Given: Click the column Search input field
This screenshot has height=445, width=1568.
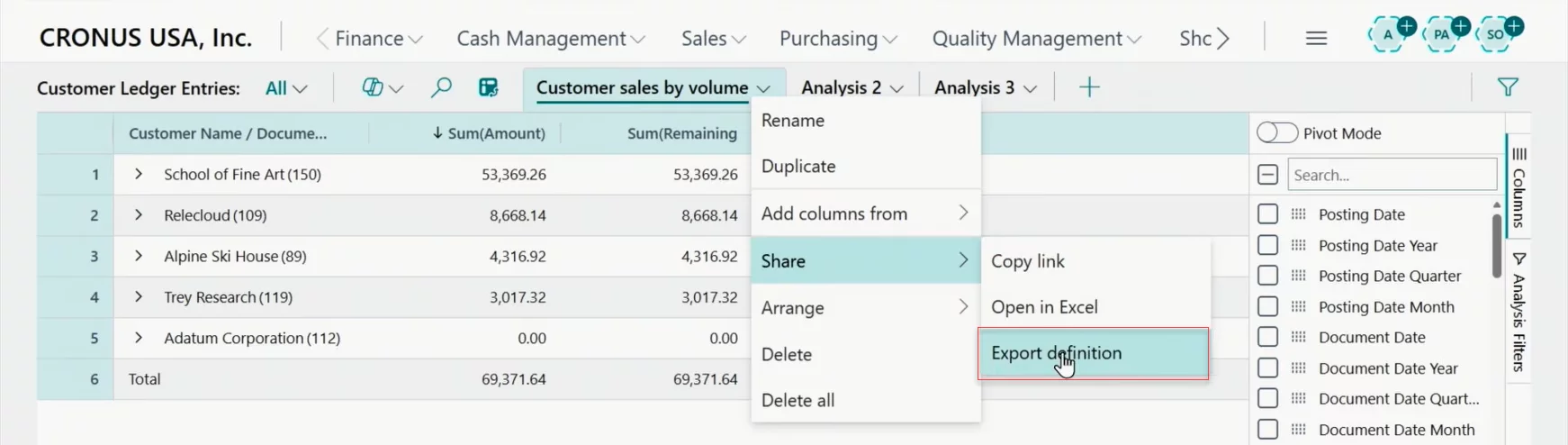Looking at the screenshot, I should tap(1391, 175).
